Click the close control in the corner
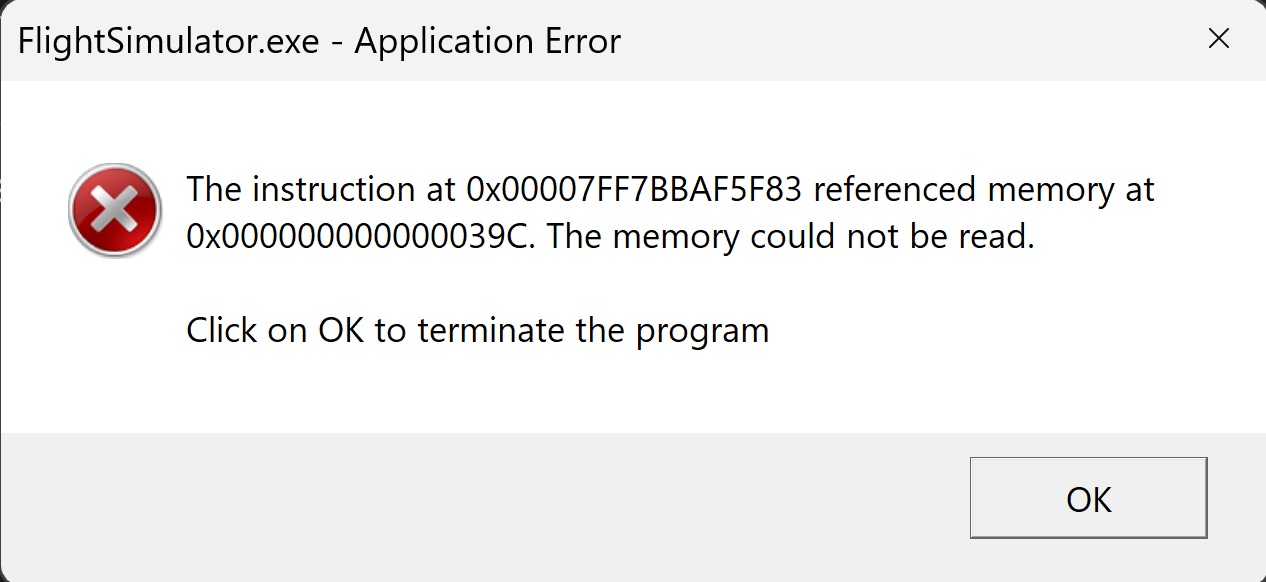 tap(1219, 38)
